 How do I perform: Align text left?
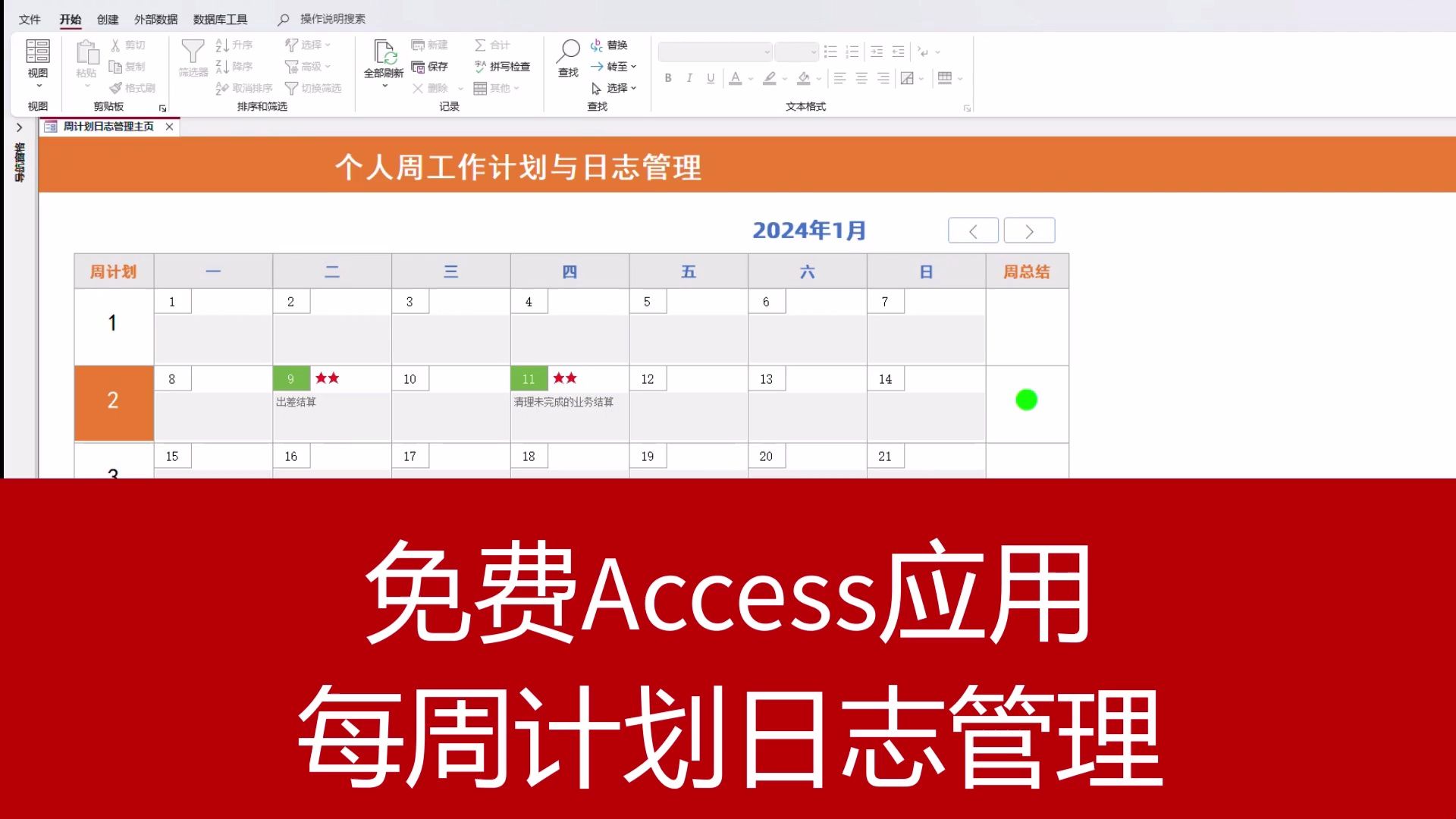pyautogui.click(x=839, y=78)
